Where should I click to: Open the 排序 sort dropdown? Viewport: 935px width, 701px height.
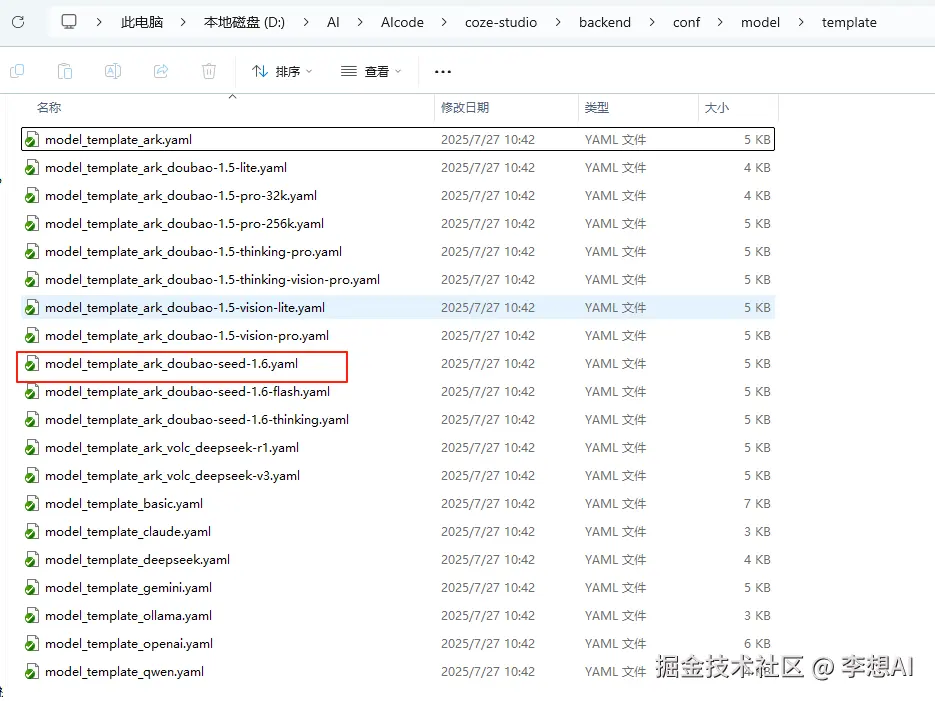click(282, 72)
